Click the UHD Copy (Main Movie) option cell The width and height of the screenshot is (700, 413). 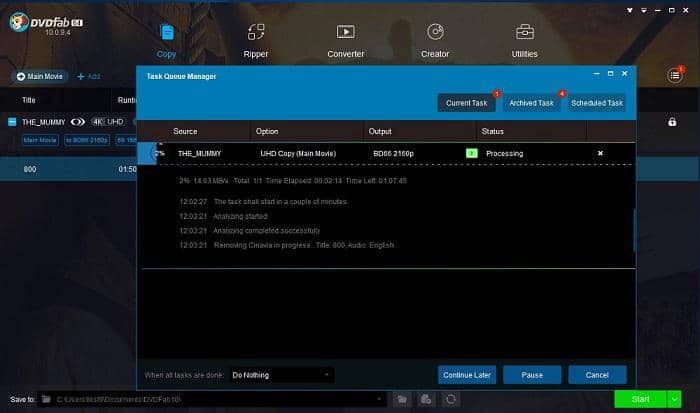coord(298,154)
